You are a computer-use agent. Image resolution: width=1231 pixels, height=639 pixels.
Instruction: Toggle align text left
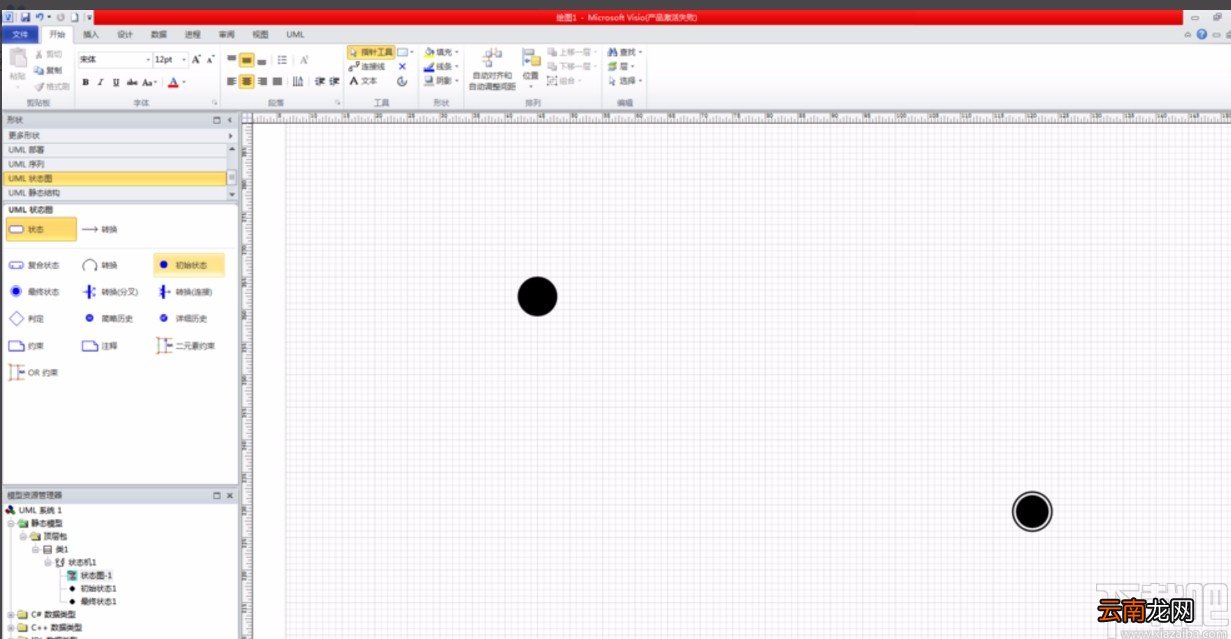(232, 81)
